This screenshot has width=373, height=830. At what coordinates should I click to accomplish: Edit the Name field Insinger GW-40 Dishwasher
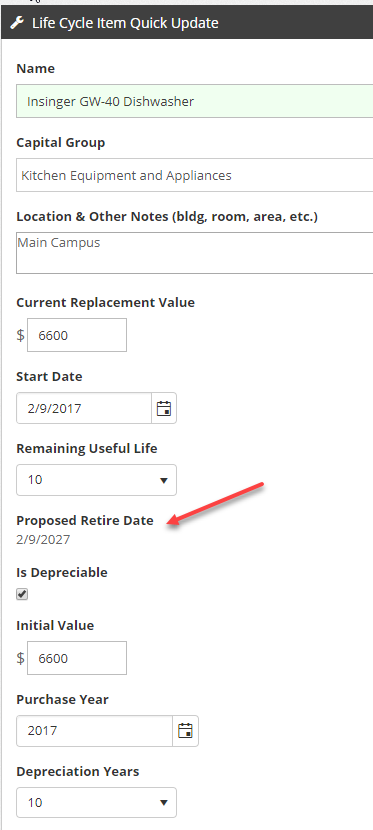coord(195,101)
